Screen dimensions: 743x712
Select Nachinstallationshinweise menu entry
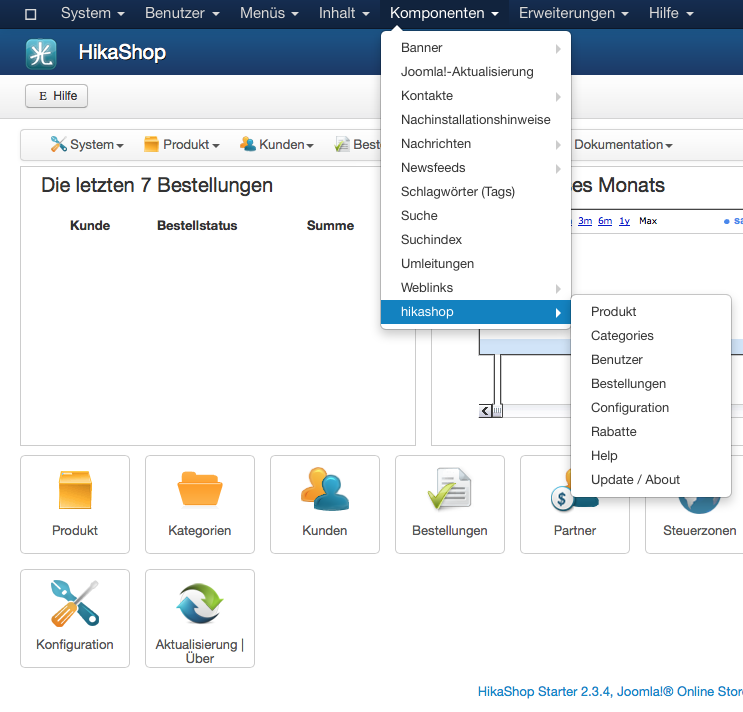click(x=476, y=120)
